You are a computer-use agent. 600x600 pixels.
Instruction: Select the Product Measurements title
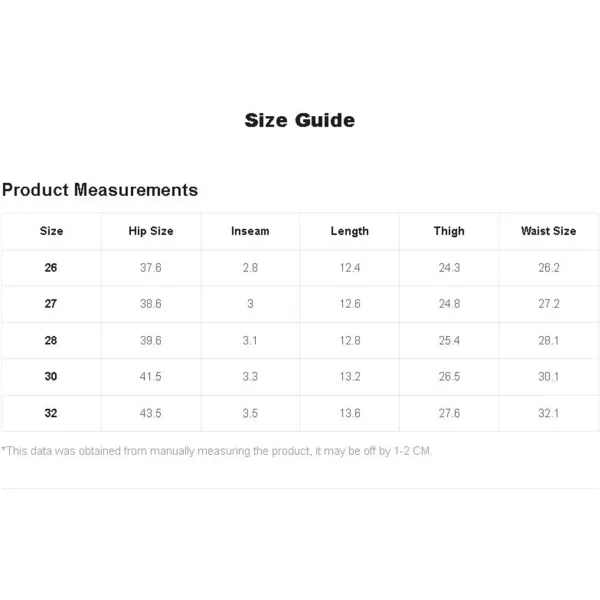100,190
